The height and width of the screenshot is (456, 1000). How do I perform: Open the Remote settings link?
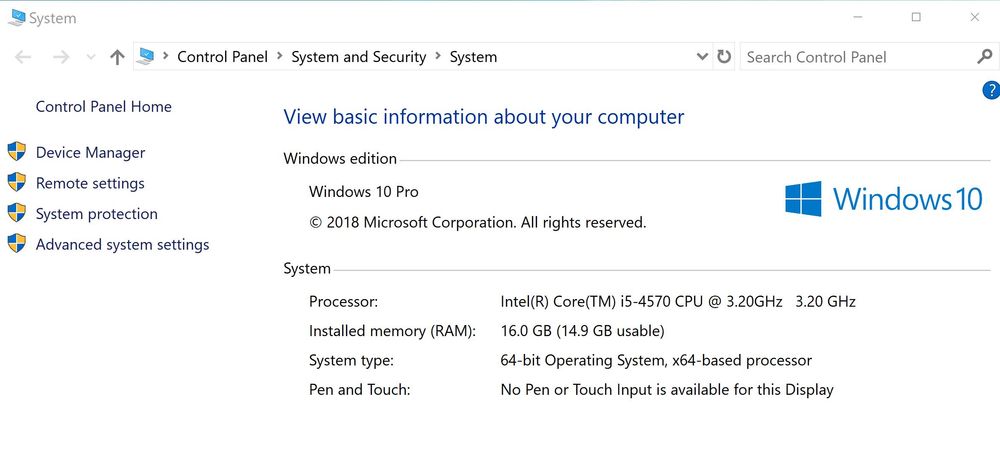coord(90,183)
